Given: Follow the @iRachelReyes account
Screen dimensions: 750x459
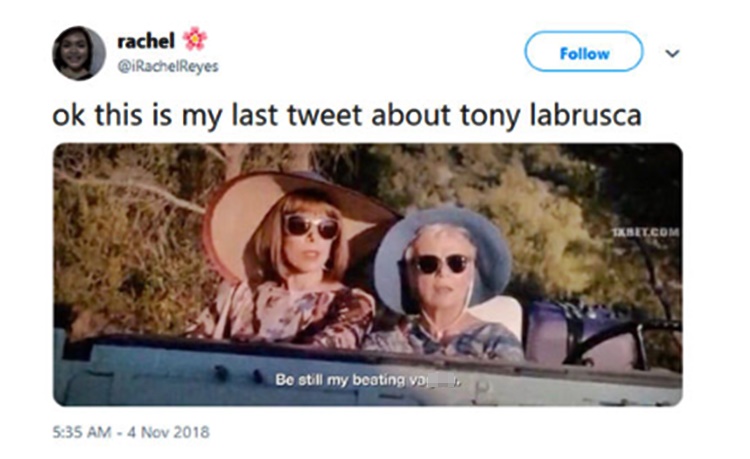Looking at the screenshot, I should (584, 52).
